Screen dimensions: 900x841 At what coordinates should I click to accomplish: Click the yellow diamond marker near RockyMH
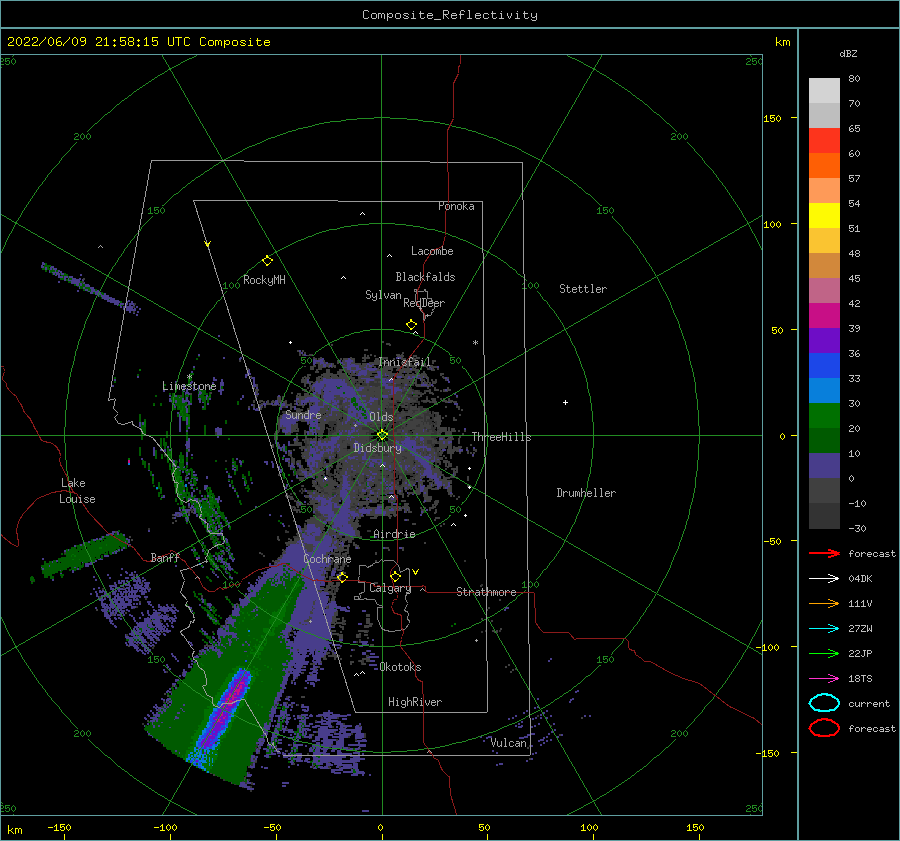(267, 261)
